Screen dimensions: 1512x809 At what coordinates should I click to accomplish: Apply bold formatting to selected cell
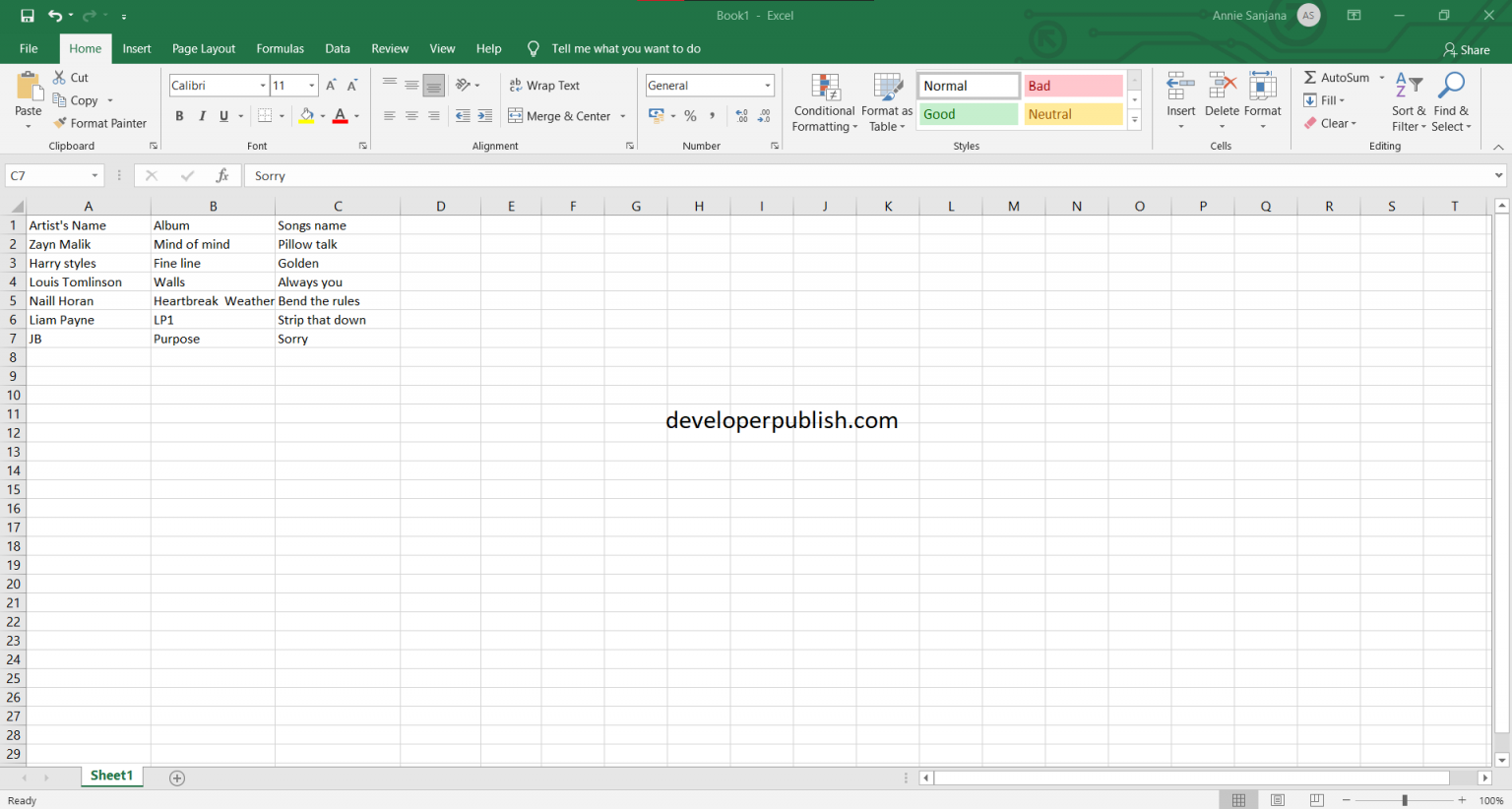(x=179, y=115)
